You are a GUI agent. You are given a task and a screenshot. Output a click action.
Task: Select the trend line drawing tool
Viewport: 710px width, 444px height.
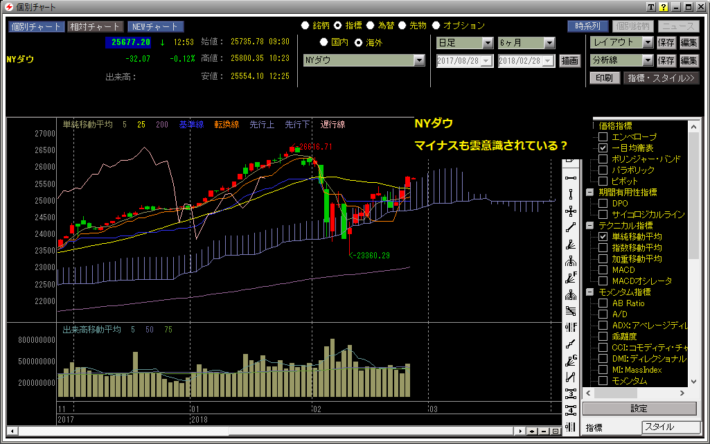pyautogui.click(x=569, y=227)
